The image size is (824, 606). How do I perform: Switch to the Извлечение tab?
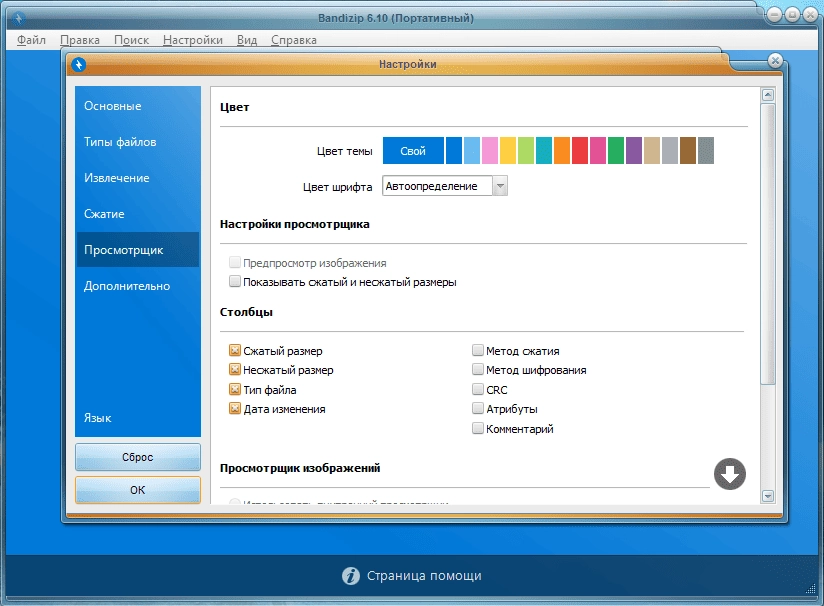[x=138, y=178]
